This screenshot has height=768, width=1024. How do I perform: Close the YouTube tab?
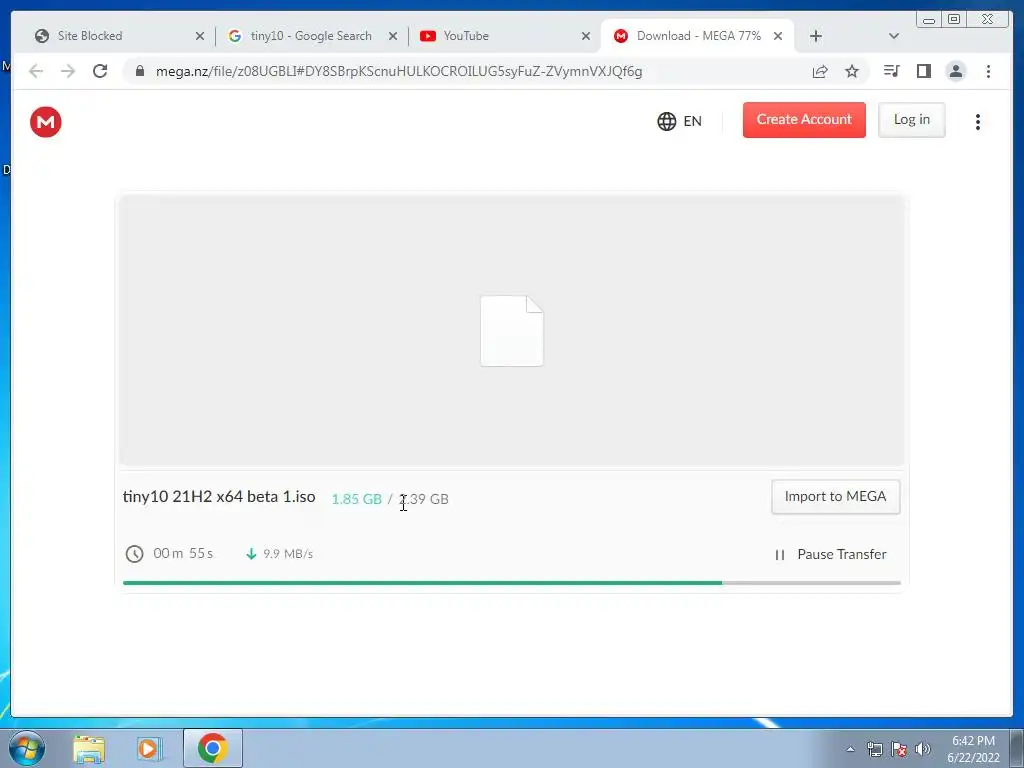[x=586, y=37]
